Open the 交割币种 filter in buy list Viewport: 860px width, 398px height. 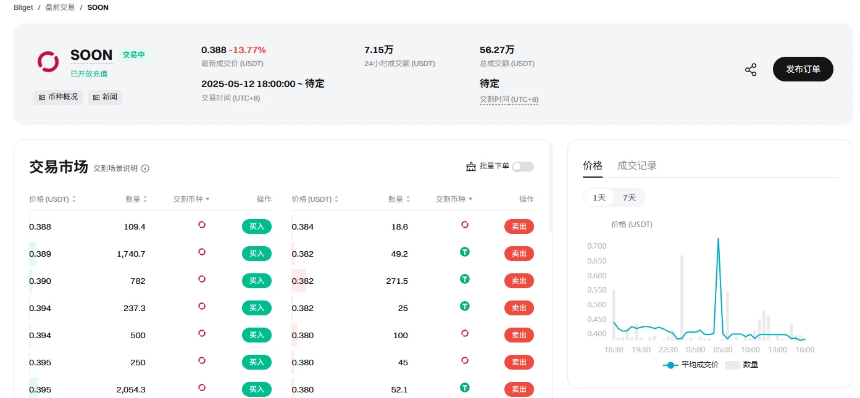[192, 200]
